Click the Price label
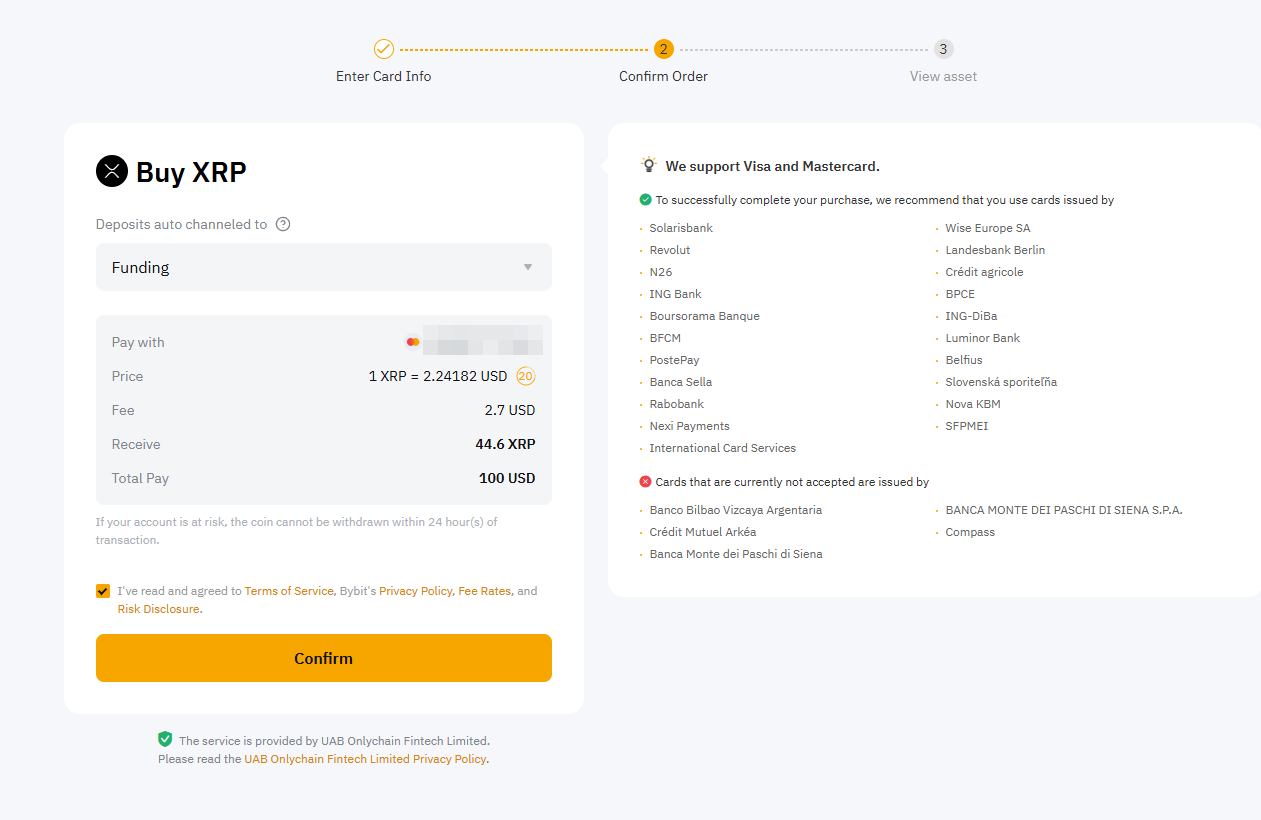The height and width of the screenshot is (820, 1261). pyautogui.click(x=127, y=376)
